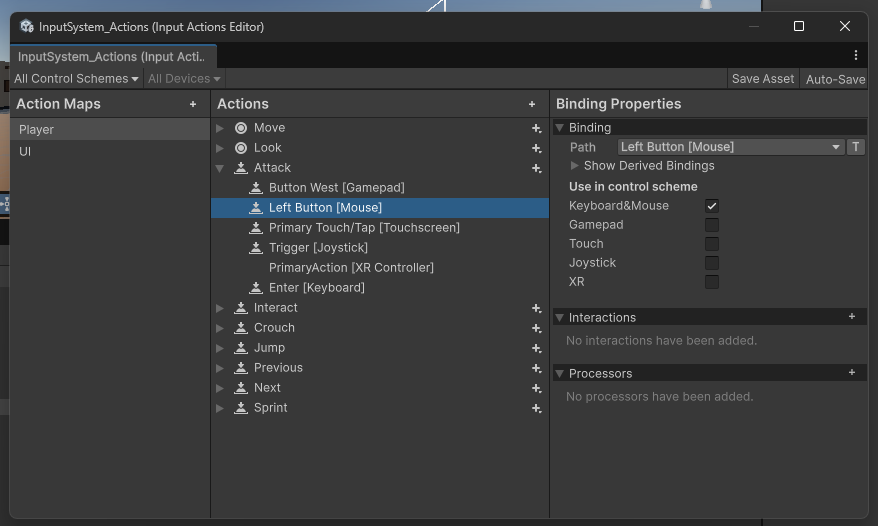This screenshot has width=878, height=526.
Task: Add a new action in Actions header
Action: [x=532, y=104]
